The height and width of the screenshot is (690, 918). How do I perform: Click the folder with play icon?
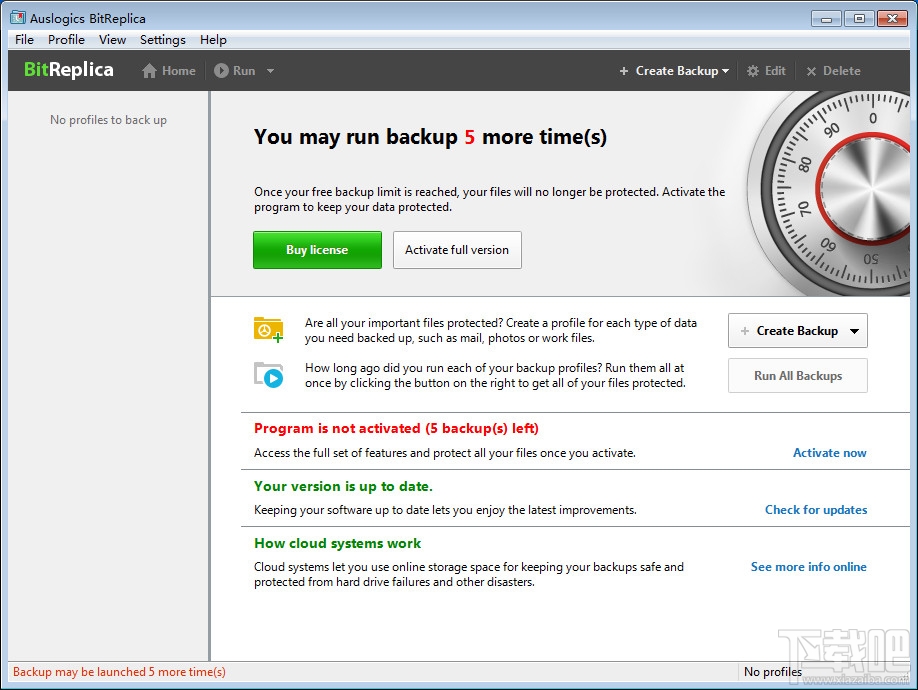[268, 375]
